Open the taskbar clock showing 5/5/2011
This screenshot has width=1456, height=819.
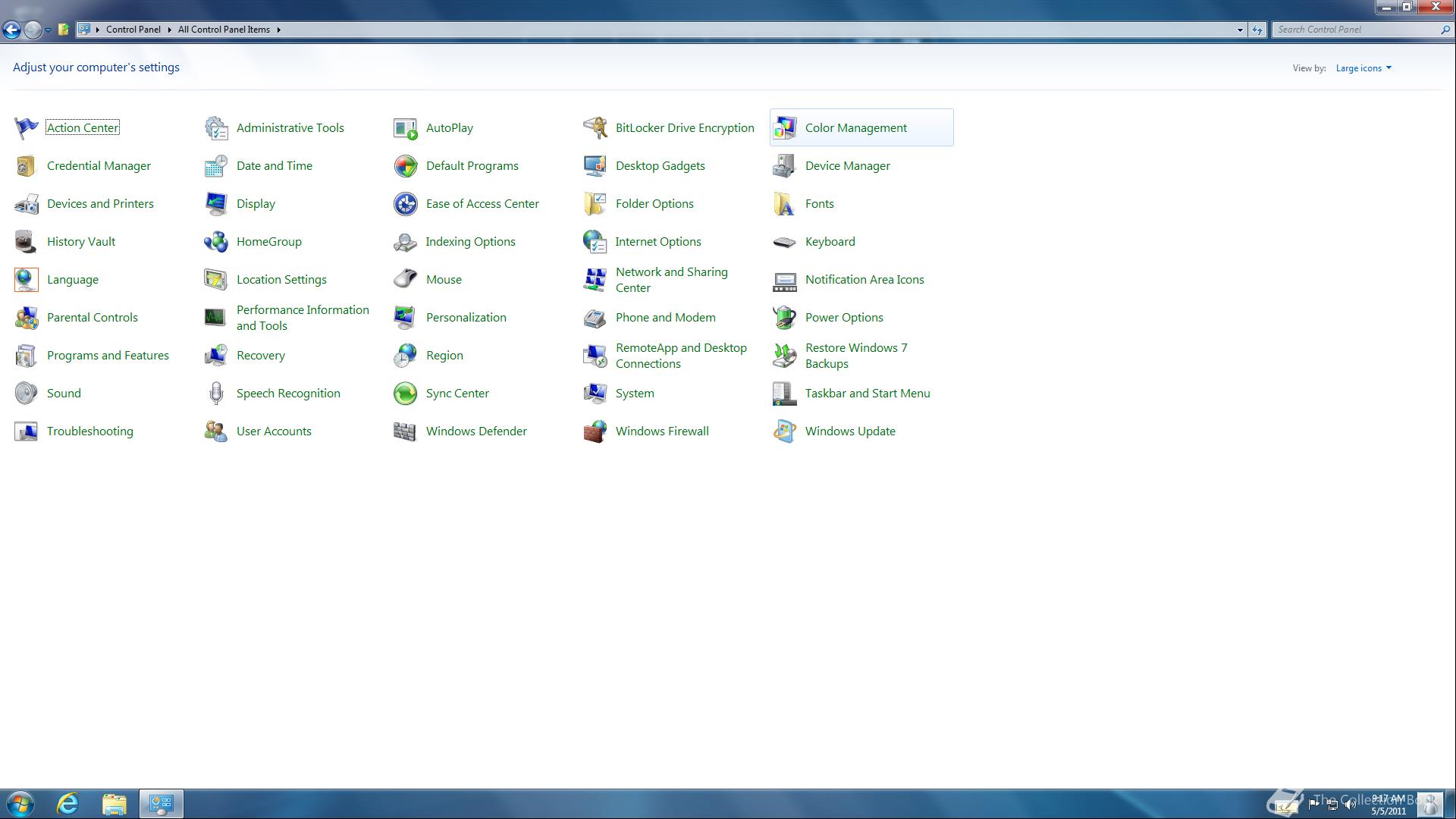[1388, 805]
